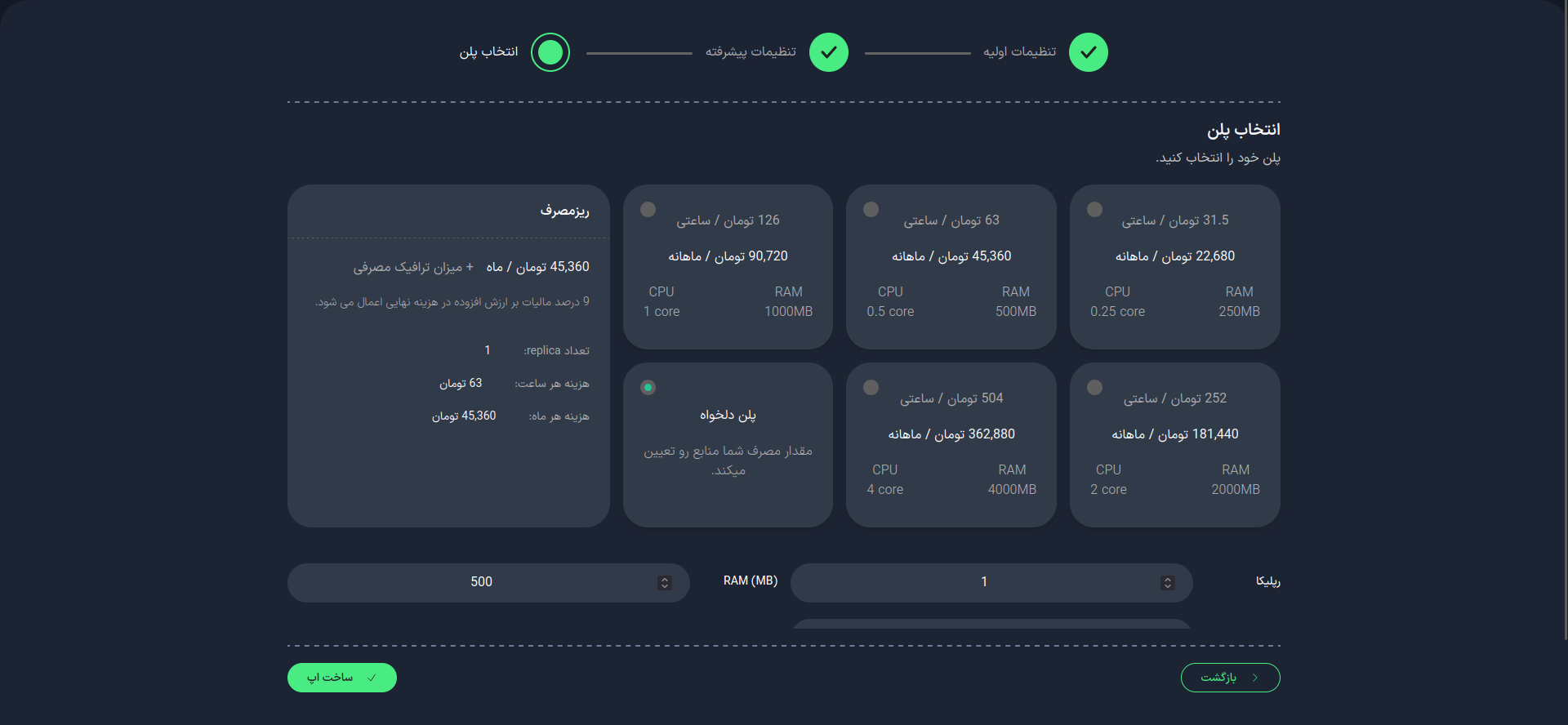1568x725 pixels.
Task: Click the 1 core CPU value
Action: pyautogui.click(x=661, y=312)
